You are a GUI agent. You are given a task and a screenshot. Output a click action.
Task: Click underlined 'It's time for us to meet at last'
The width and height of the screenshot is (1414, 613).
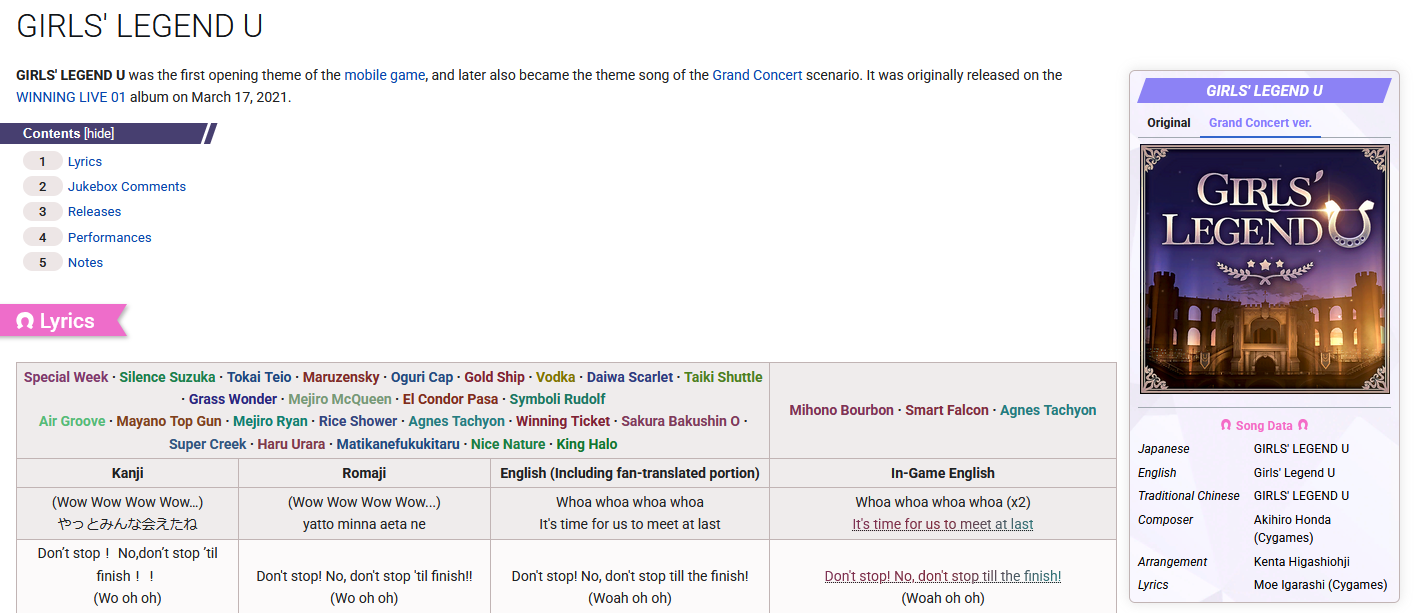tap(943, 524)
